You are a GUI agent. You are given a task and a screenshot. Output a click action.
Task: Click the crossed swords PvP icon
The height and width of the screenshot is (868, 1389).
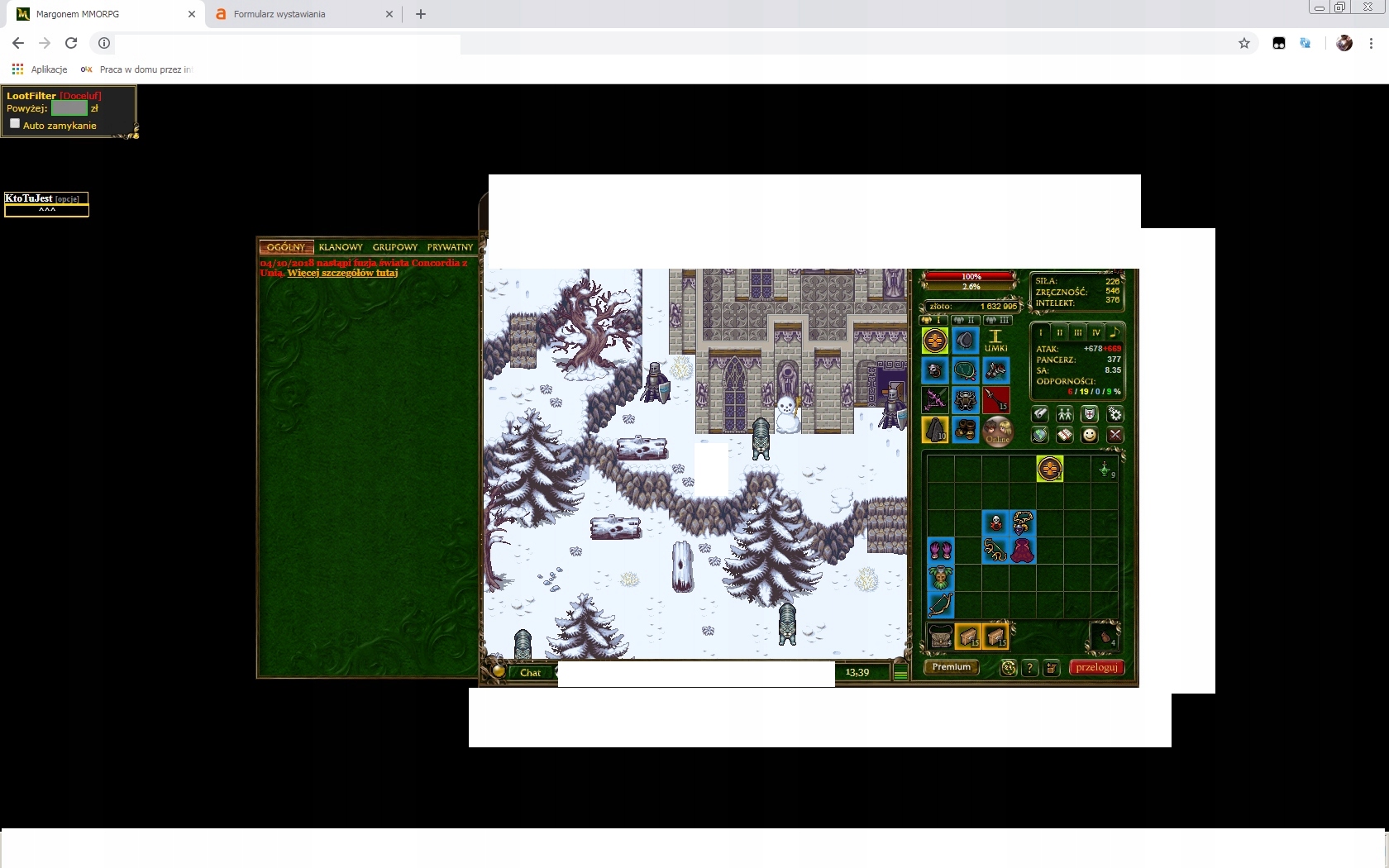pos(1115,435)
